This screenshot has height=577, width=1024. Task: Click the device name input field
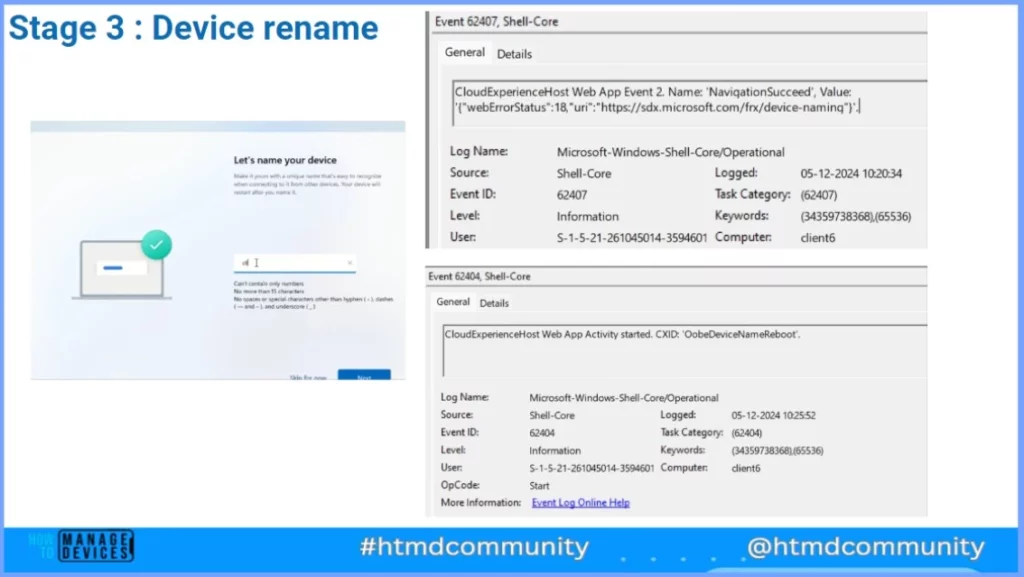(295, 262)
